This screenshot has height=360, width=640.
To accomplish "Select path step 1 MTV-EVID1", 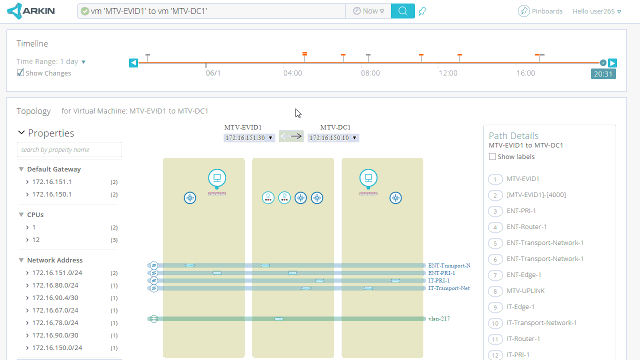I will [x=514, y=179].
